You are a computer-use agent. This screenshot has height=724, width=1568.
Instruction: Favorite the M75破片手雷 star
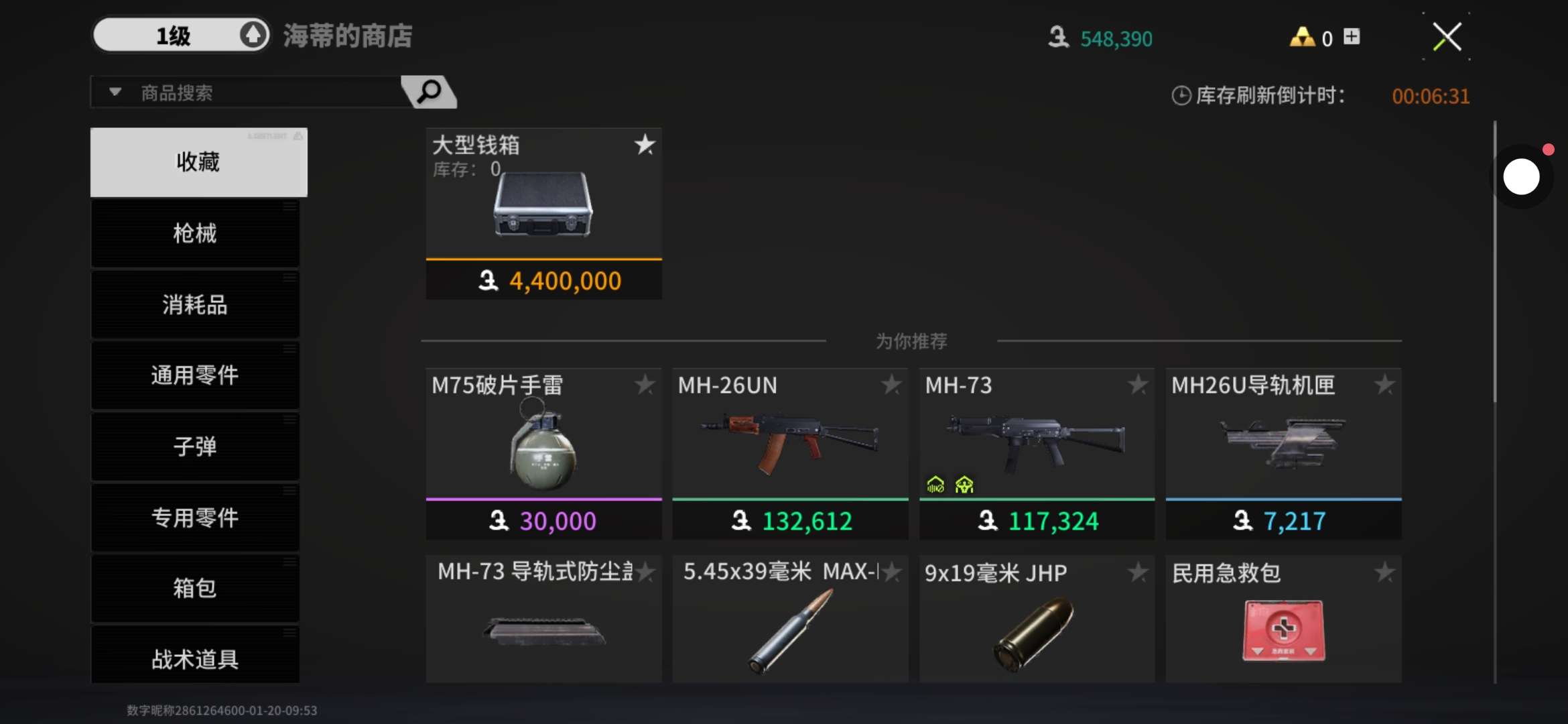click(645, 385)
